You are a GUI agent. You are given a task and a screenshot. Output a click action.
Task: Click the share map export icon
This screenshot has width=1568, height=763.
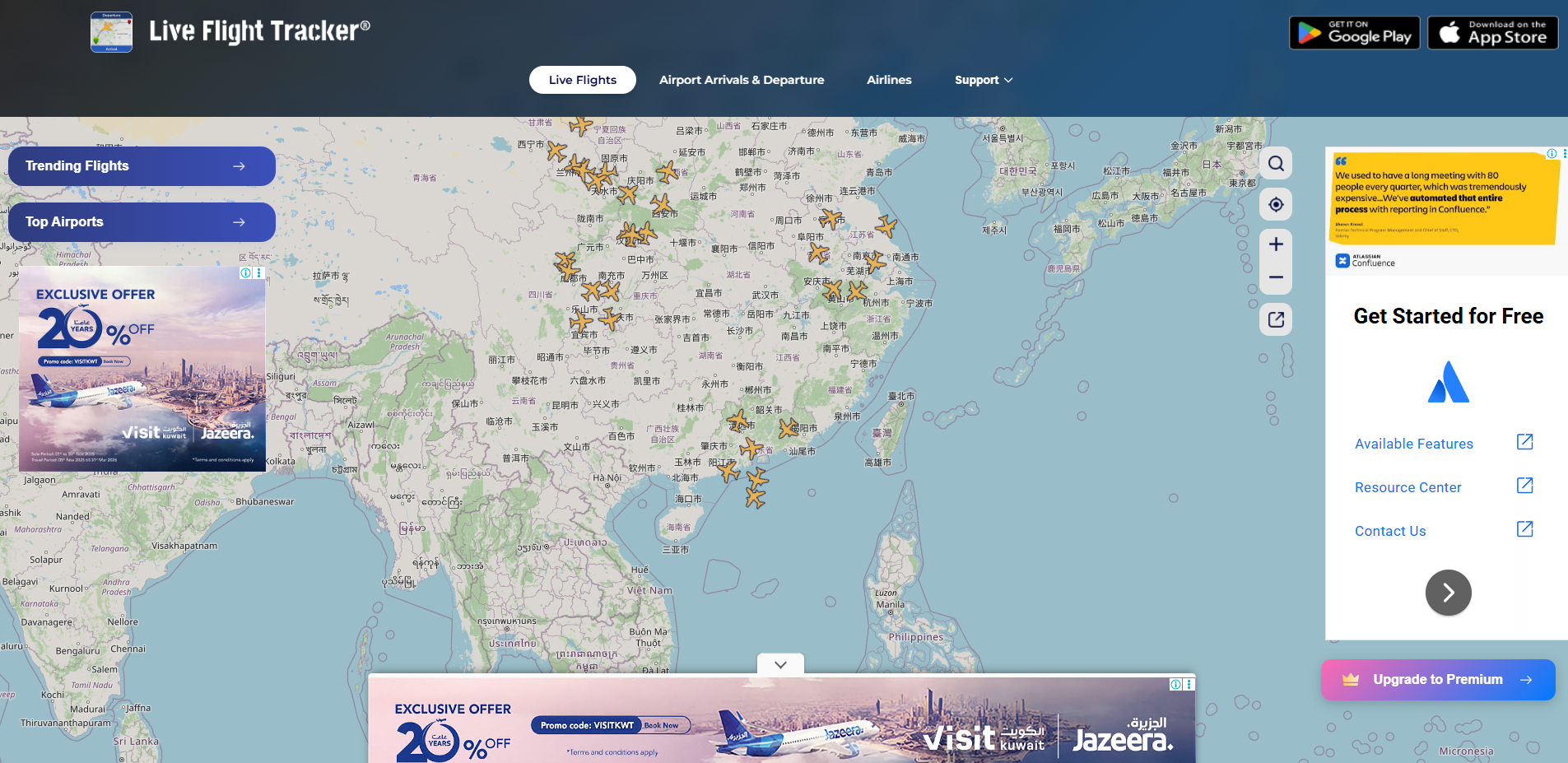click(x=1276, y=319)
